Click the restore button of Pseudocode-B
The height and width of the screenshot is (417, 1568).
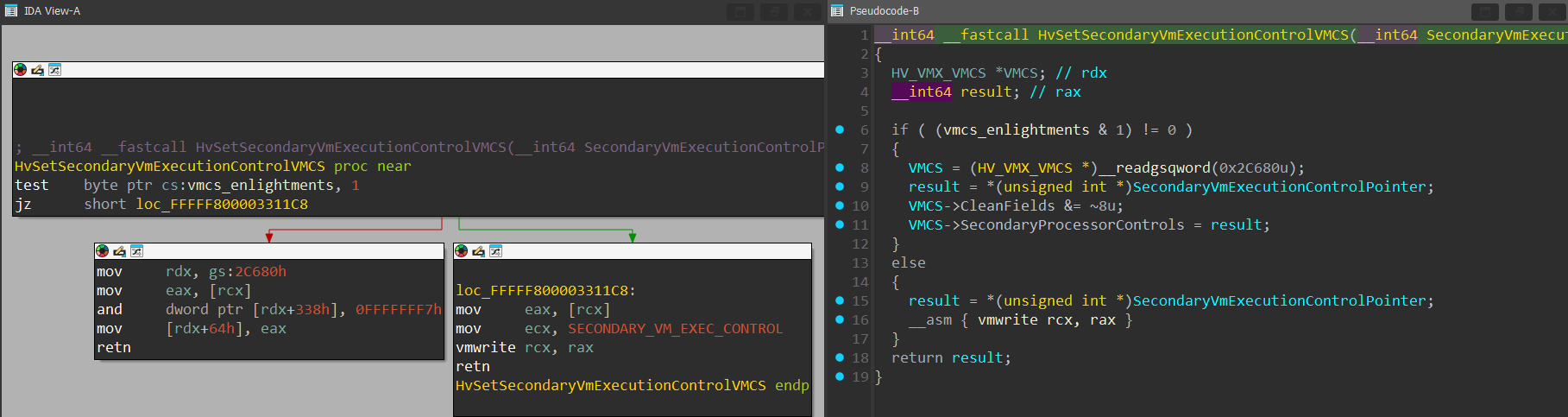[1518, 12]
